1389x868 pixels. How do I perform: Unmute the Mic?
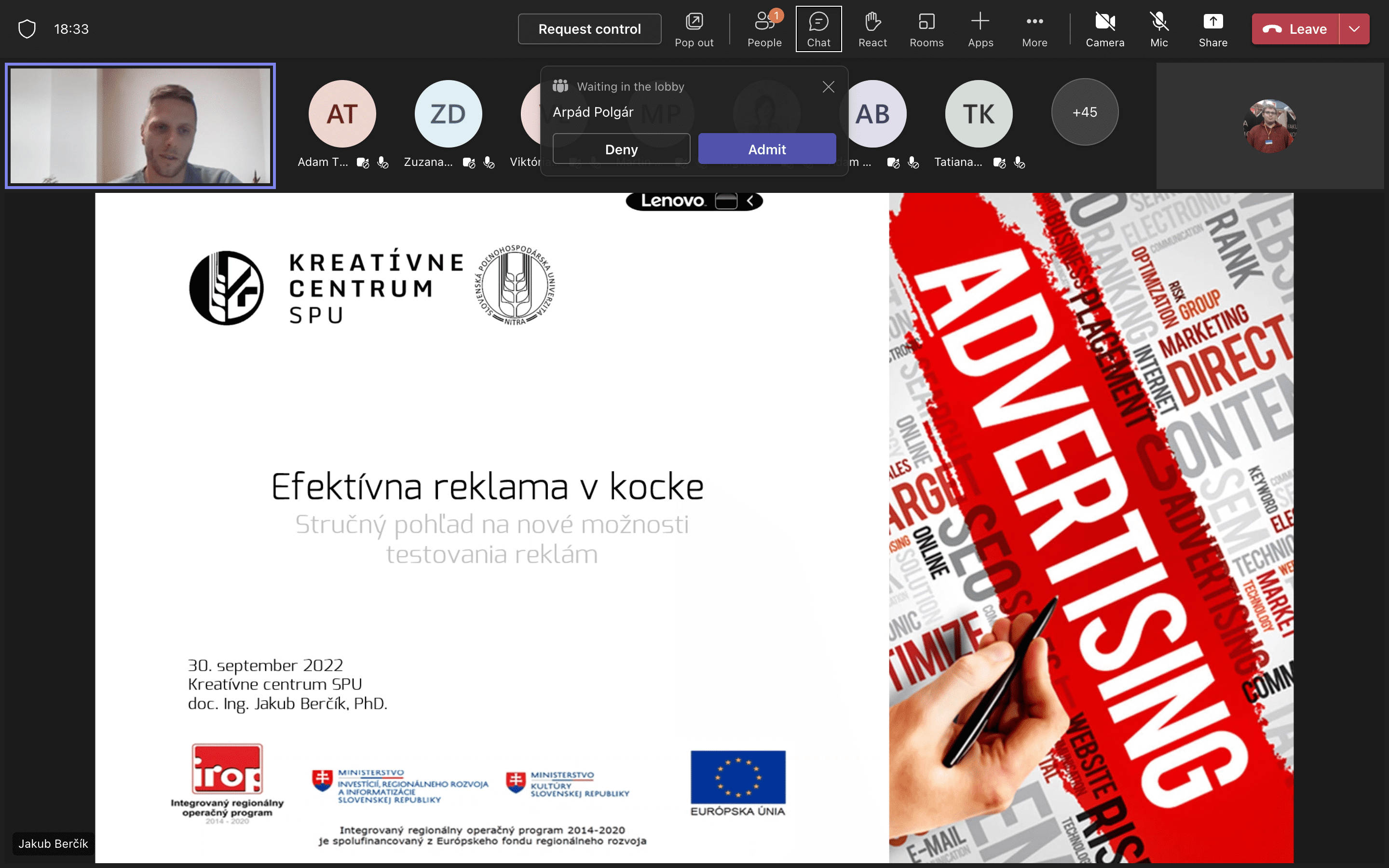(1159, 29)
